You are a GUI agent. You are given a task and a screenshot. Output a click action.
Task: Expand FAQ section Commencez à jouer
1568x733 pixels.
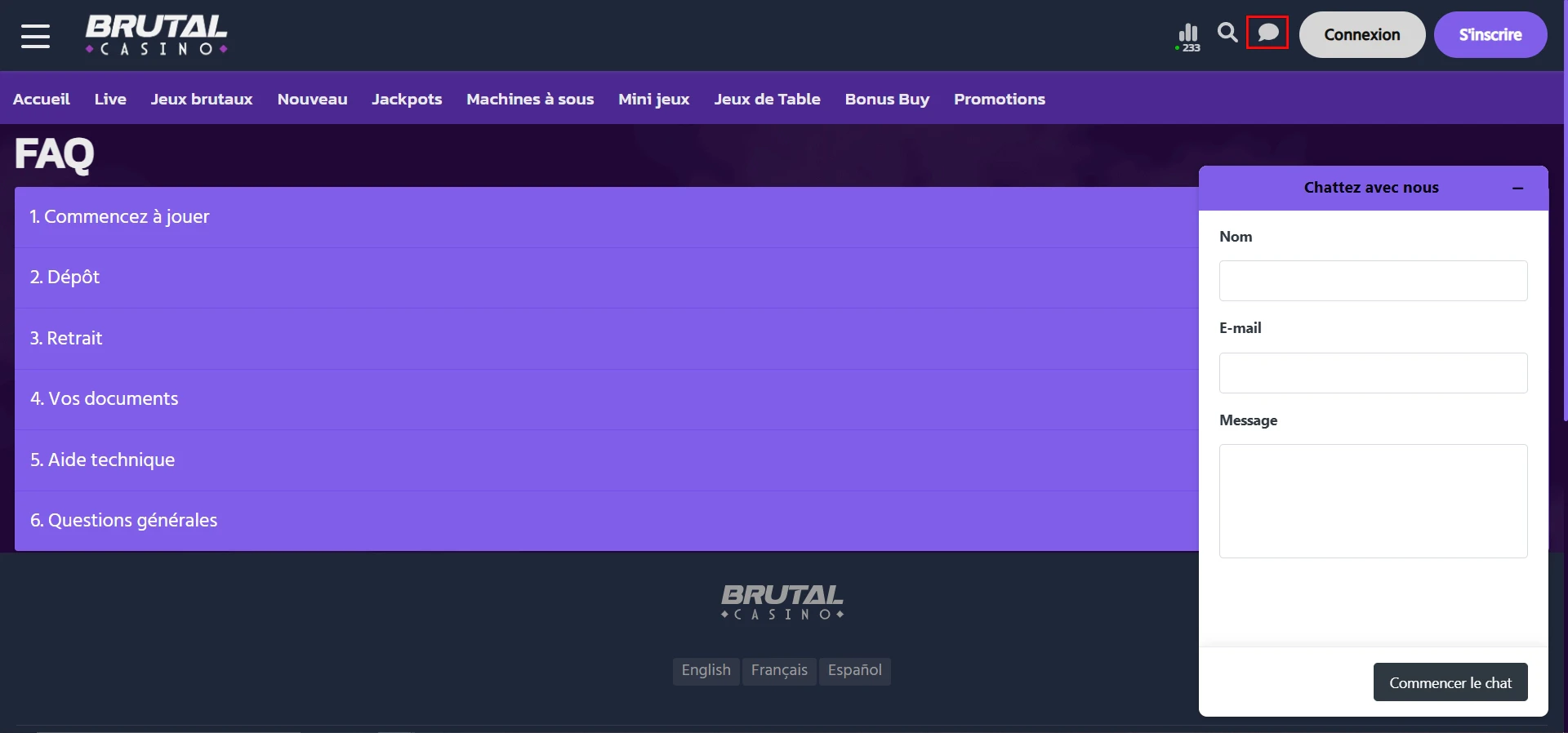[606, 217]
